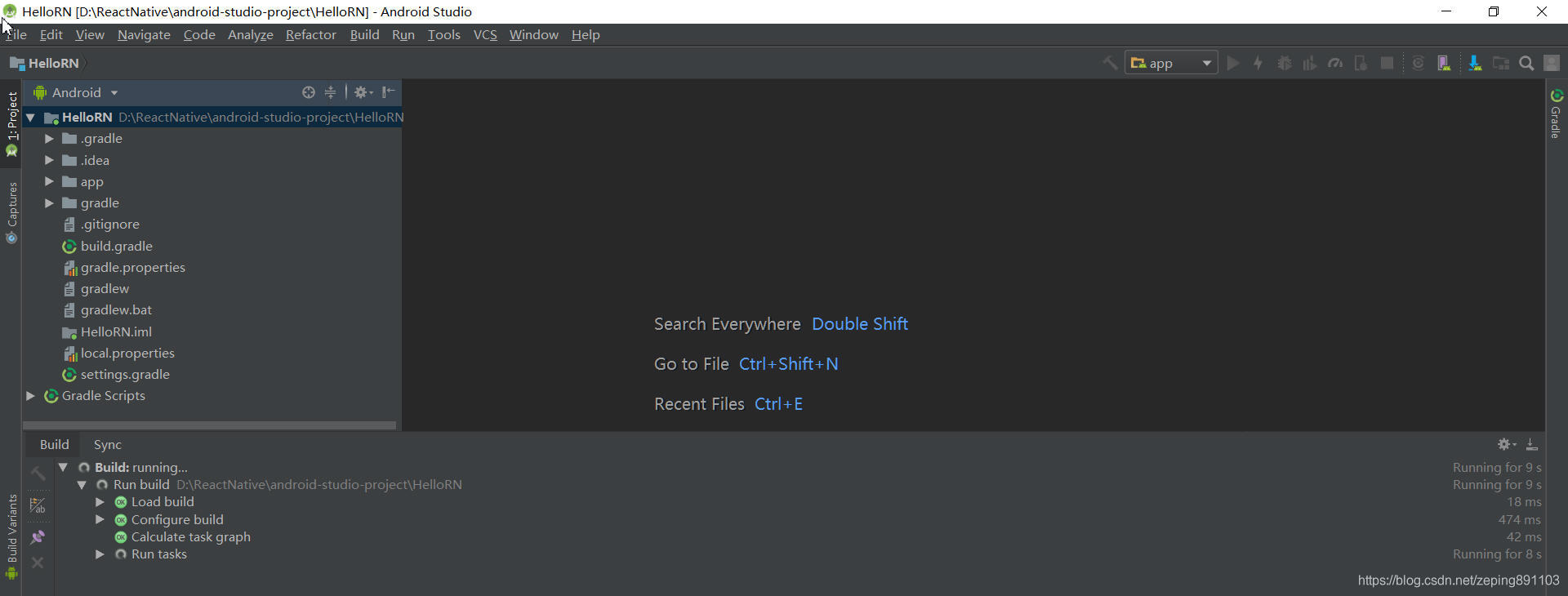The image size is (1568, 596).
Task: Click the Project tree horizontal scrollbar
Action: pyautogui.click(x=209, y=425)
